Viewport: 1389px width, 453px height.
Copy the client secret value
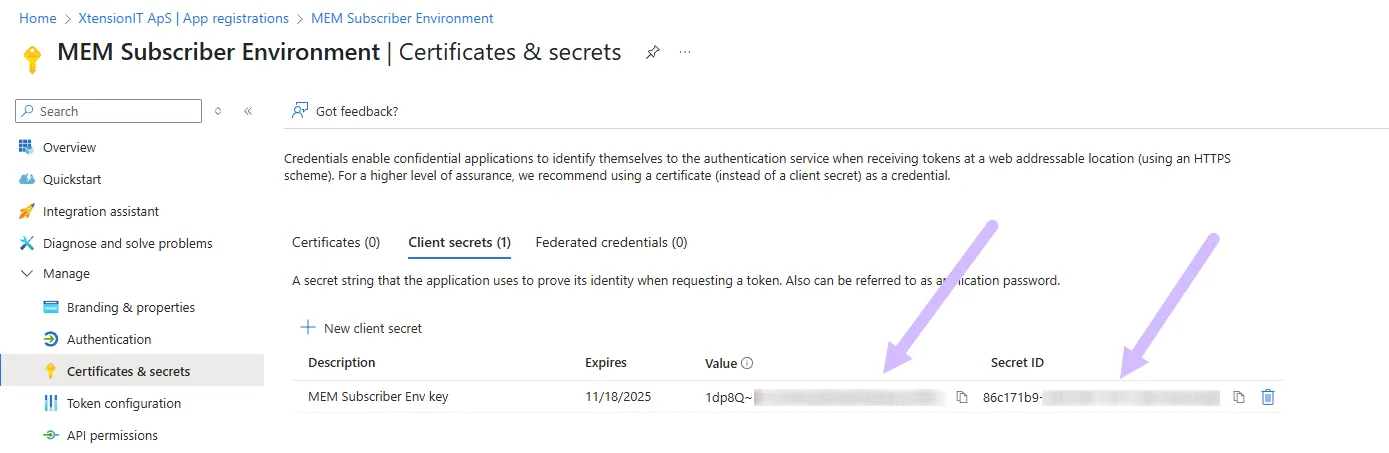962,397
